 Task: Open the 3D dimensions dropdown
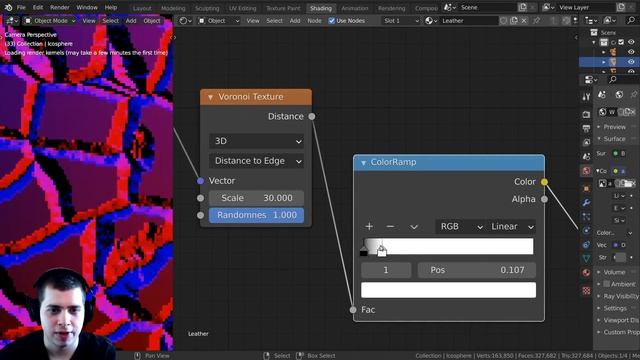pyautogui.click(x=257, y=141)
